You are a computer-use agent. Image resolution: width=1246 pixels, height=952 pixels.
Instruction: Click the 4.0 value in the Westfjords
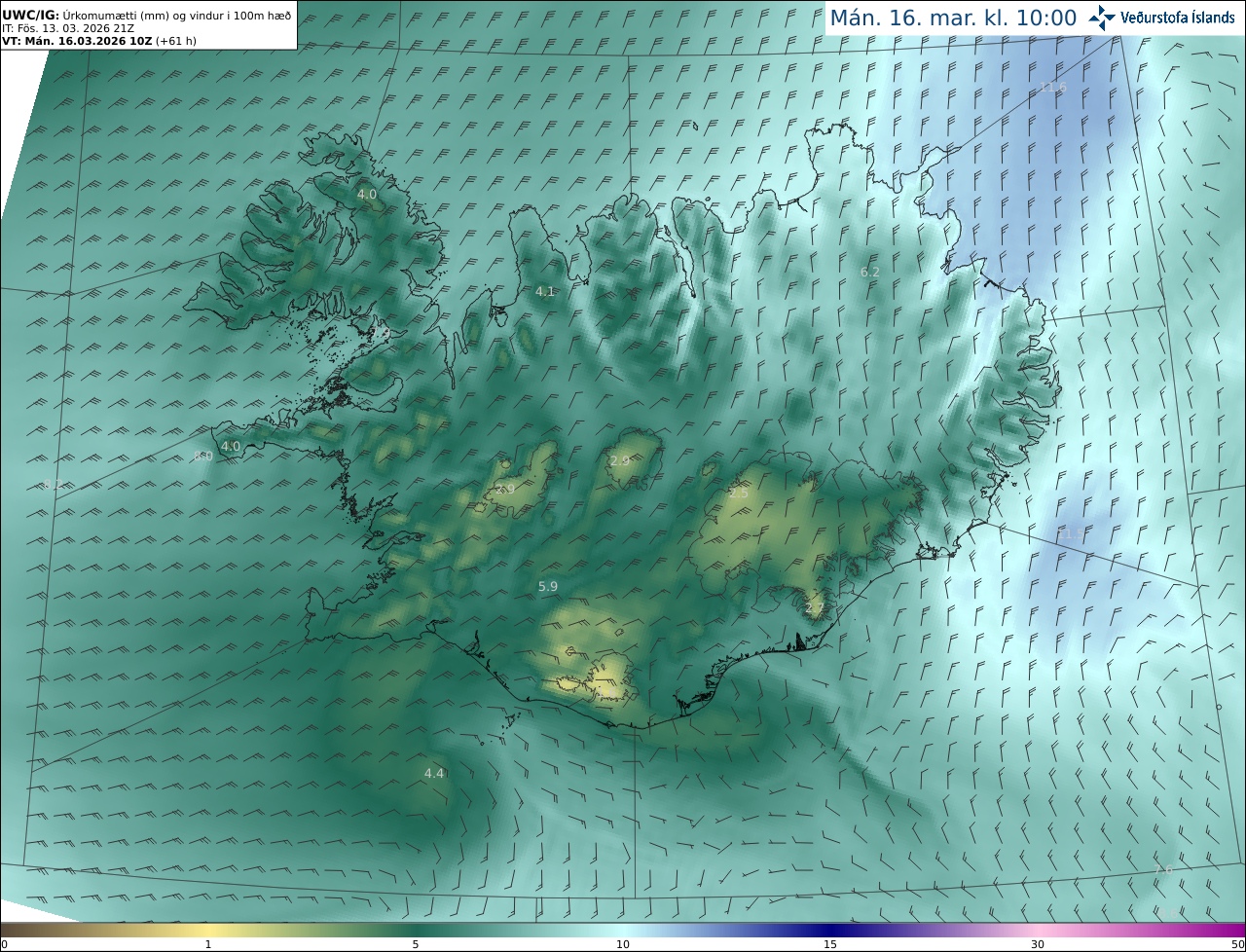tap(367, 195)
